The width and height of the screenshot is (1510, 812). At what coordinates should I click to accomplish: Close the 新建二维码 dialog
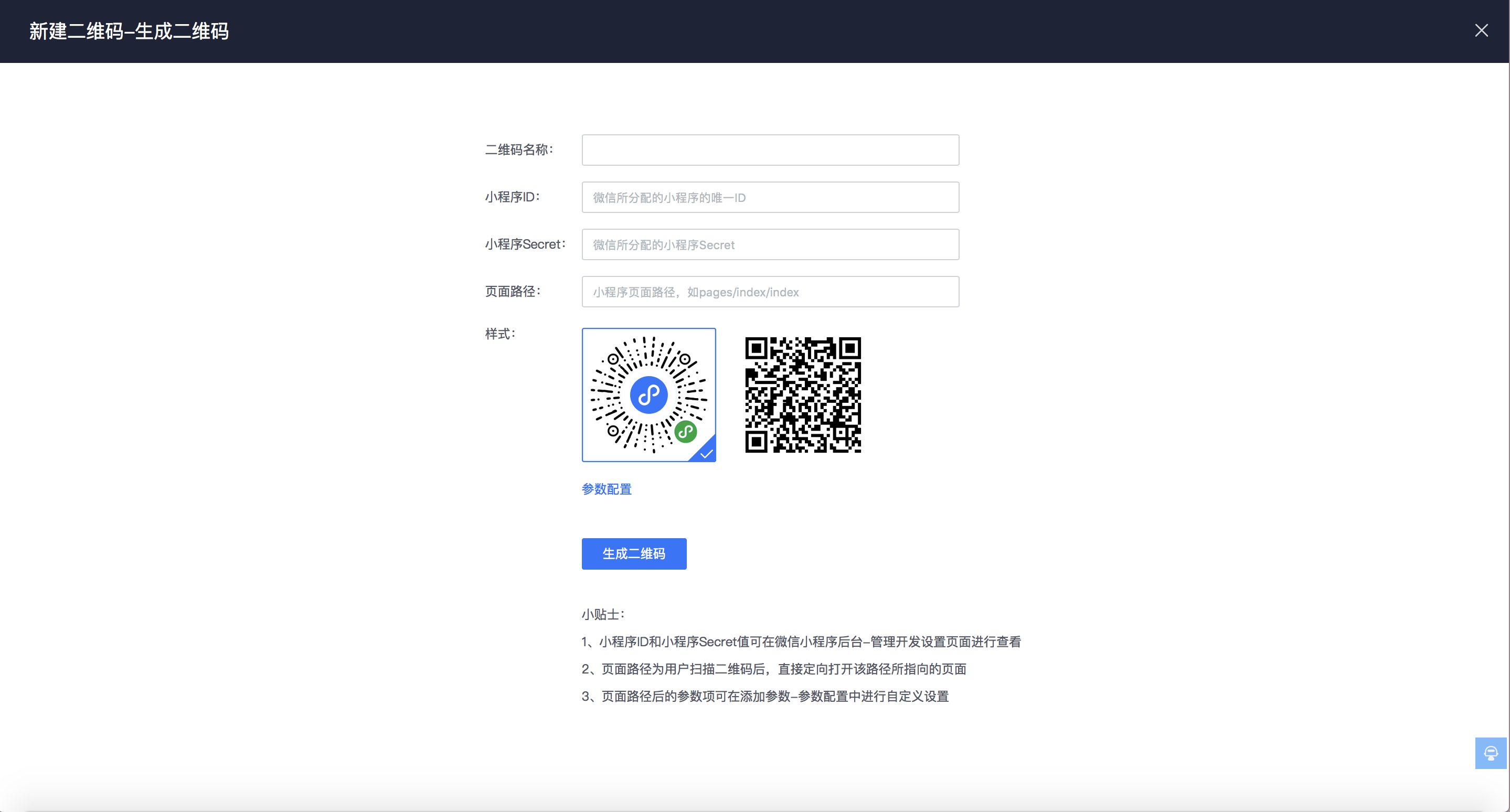point(1482,30)
